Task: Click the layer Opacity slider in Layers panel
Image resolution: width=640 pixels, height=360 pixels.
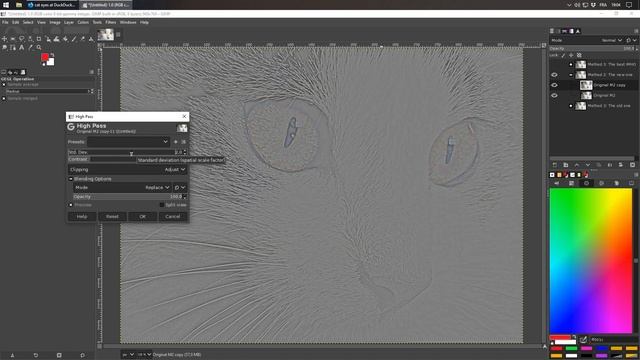Action: [592, 49]
